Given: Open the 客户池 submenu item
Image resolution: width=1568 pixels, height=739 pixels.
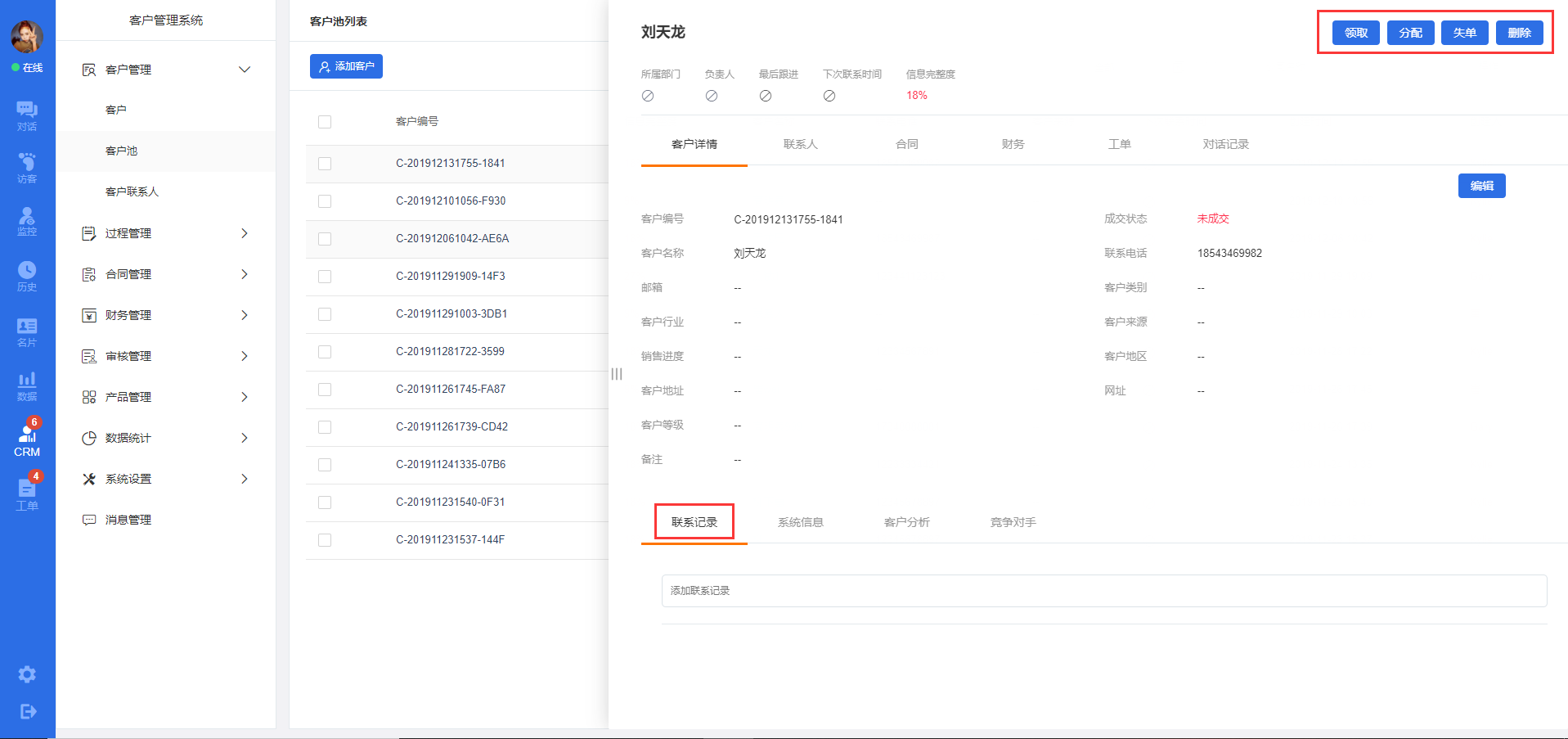Looking at the screenshot, I should pyautogui.click(x=166, y=151).
